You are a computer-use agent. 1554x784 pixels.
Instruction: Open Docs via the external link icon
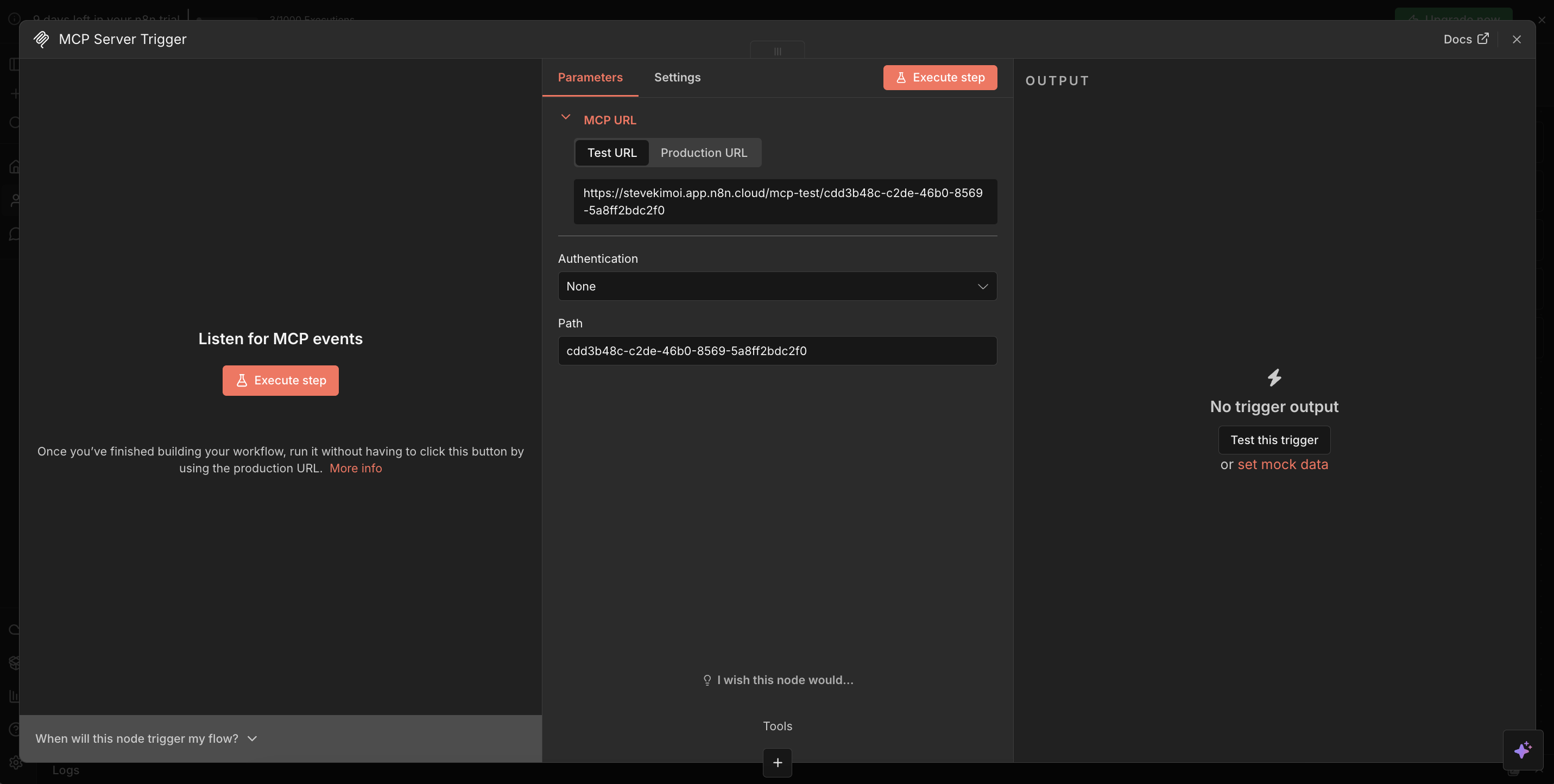click(1484, 39)
